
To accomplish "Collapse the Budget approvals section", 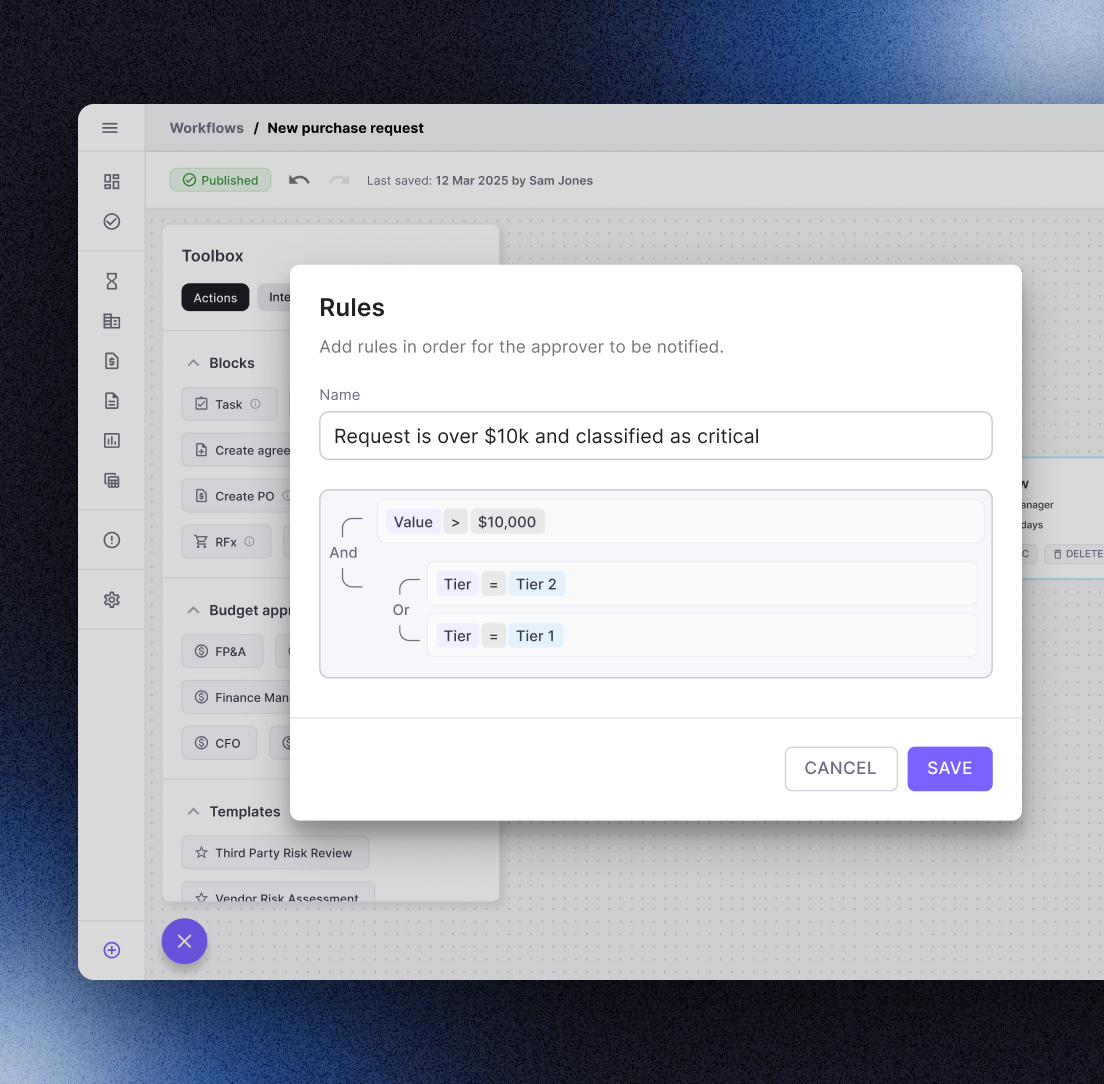I will pyautogui.click(x=193, y=610).
